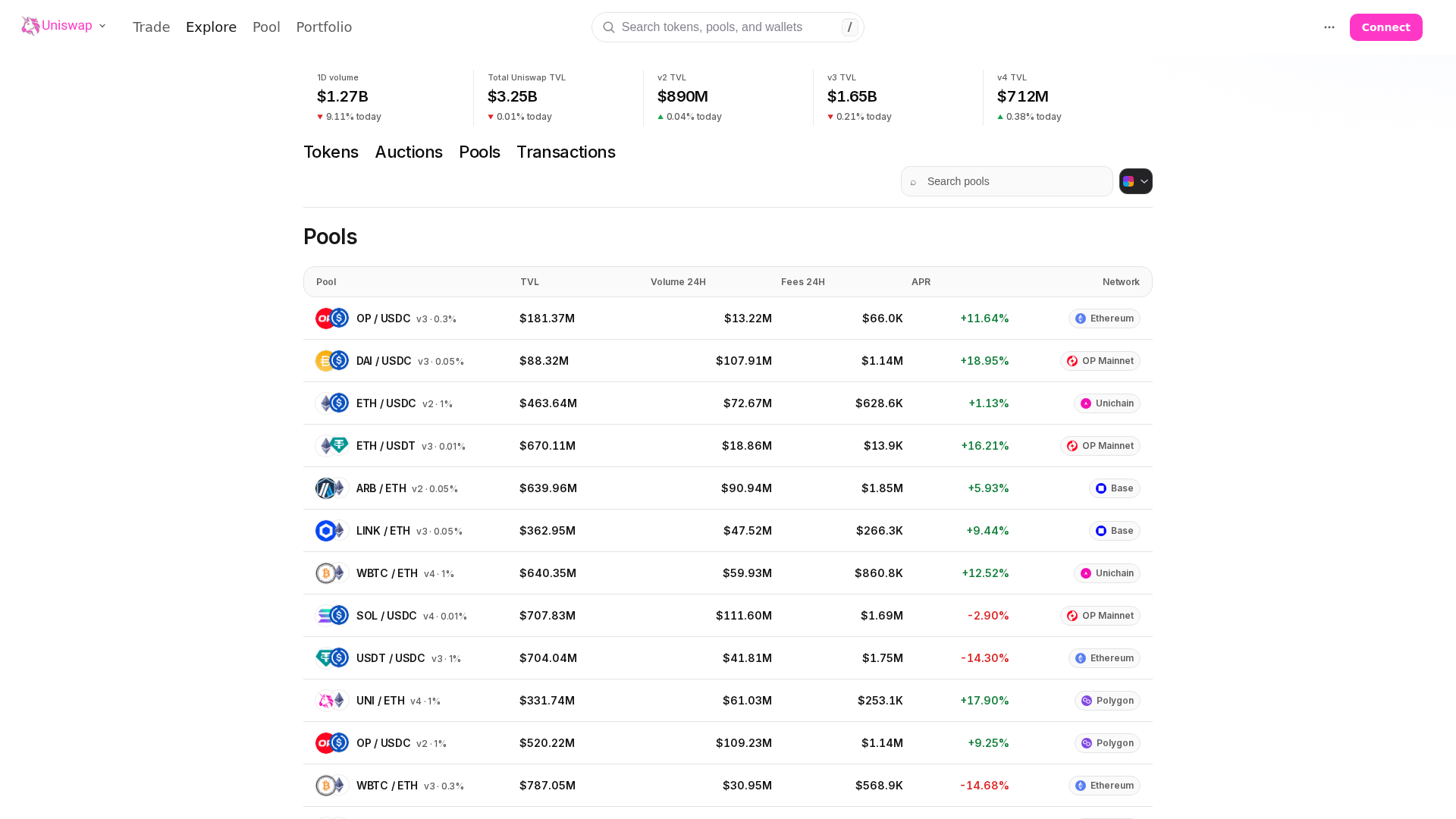Switch to the Pools tab
Viewport: 1456px width, 819px height.
click(x=479, y=152)
